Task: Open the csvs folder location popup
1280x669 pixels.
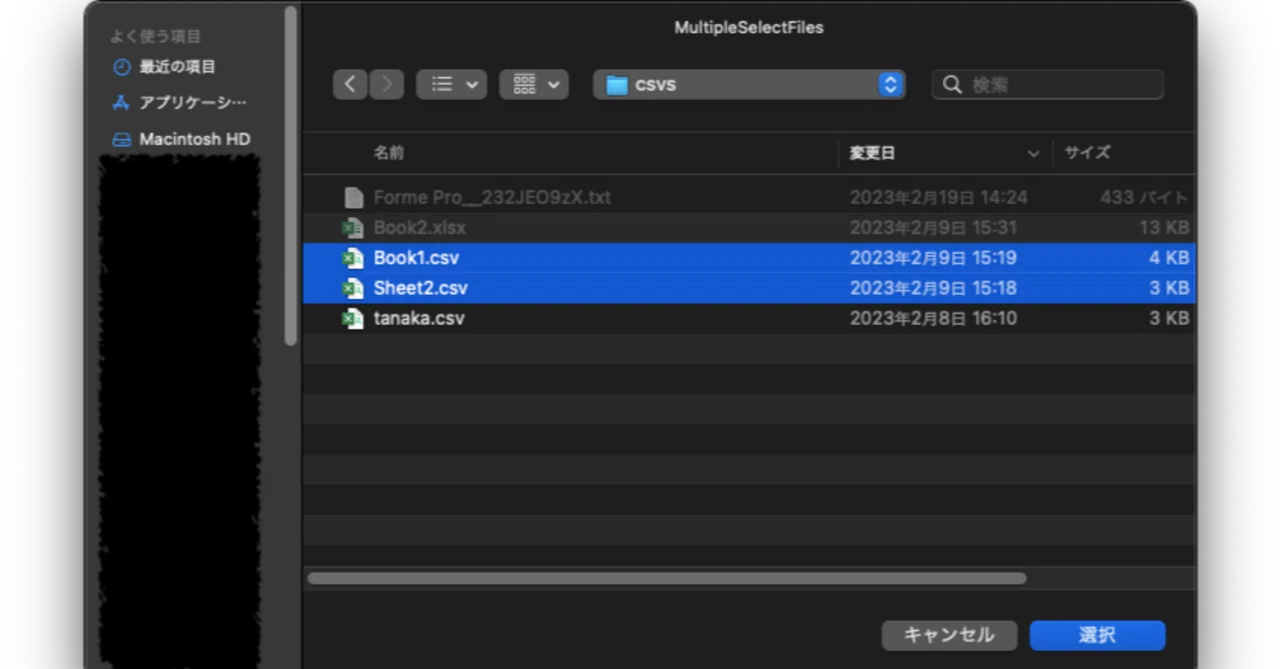Action: point(749,85)
